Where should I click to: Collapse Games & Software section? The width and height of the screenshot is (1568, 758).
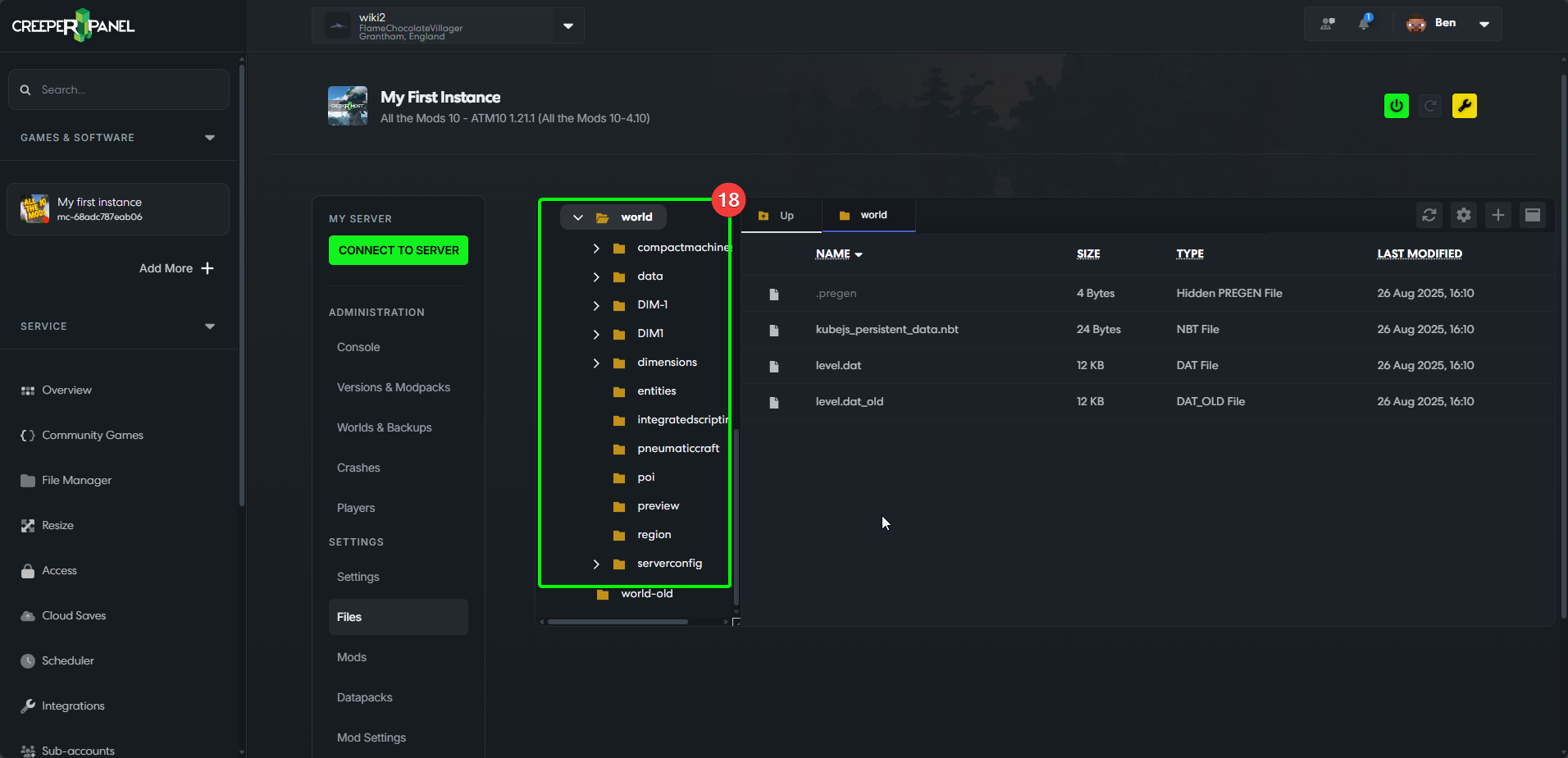point(210,138)
